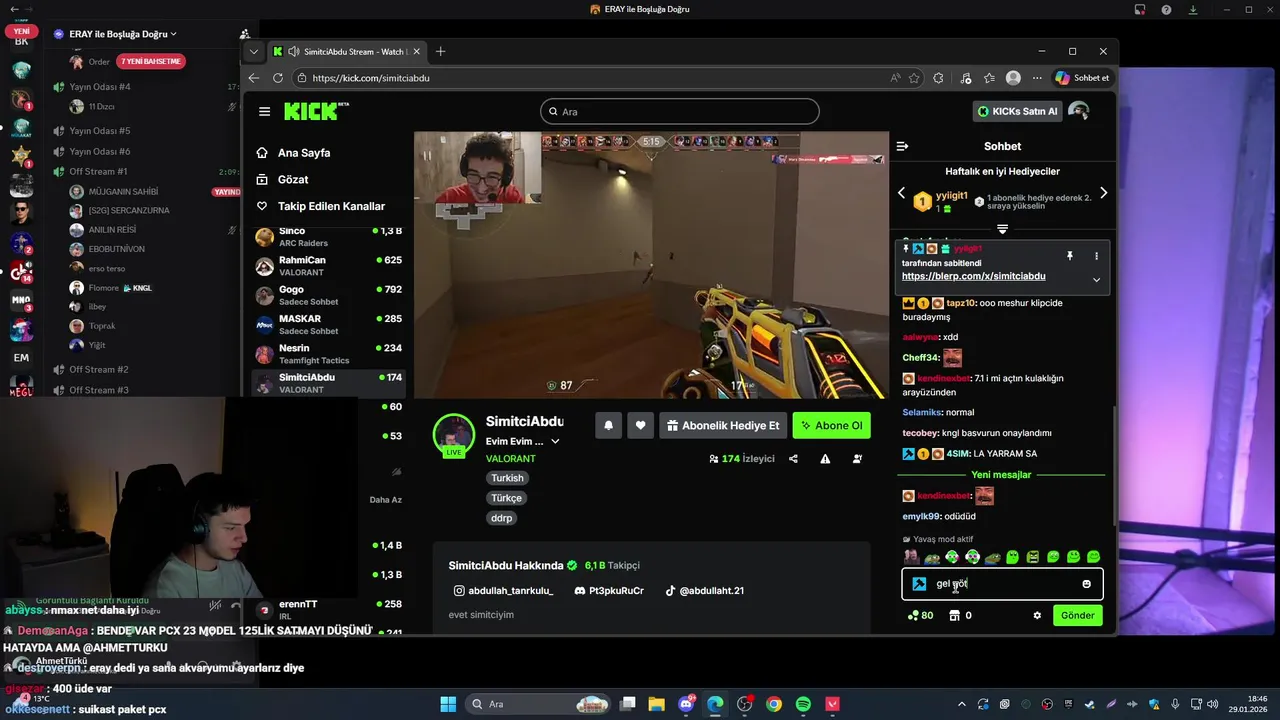Show previous top gifter arrow
1280x720 pixels.
click(901, 193)
